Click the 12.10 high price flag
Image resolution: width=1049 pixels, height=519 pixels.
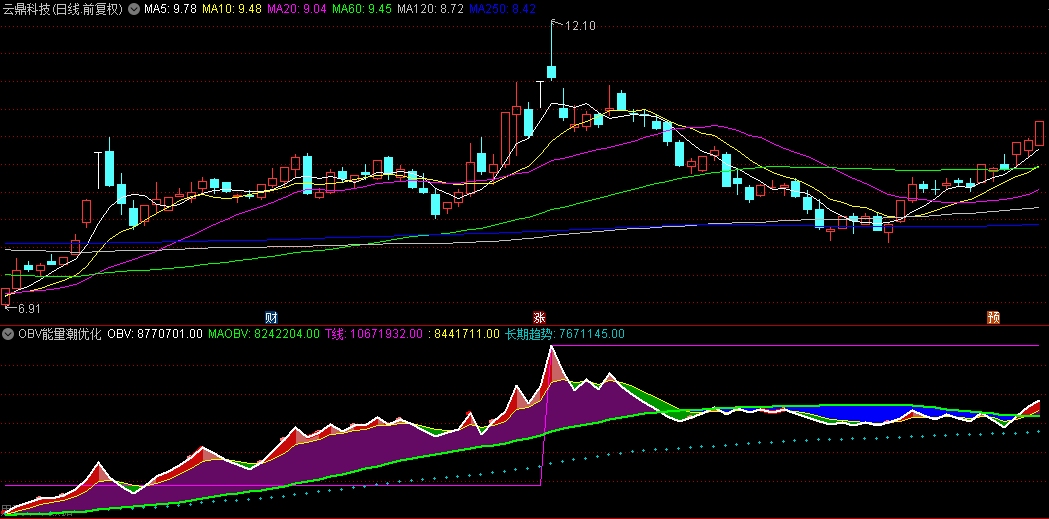[x=579, y=27]
